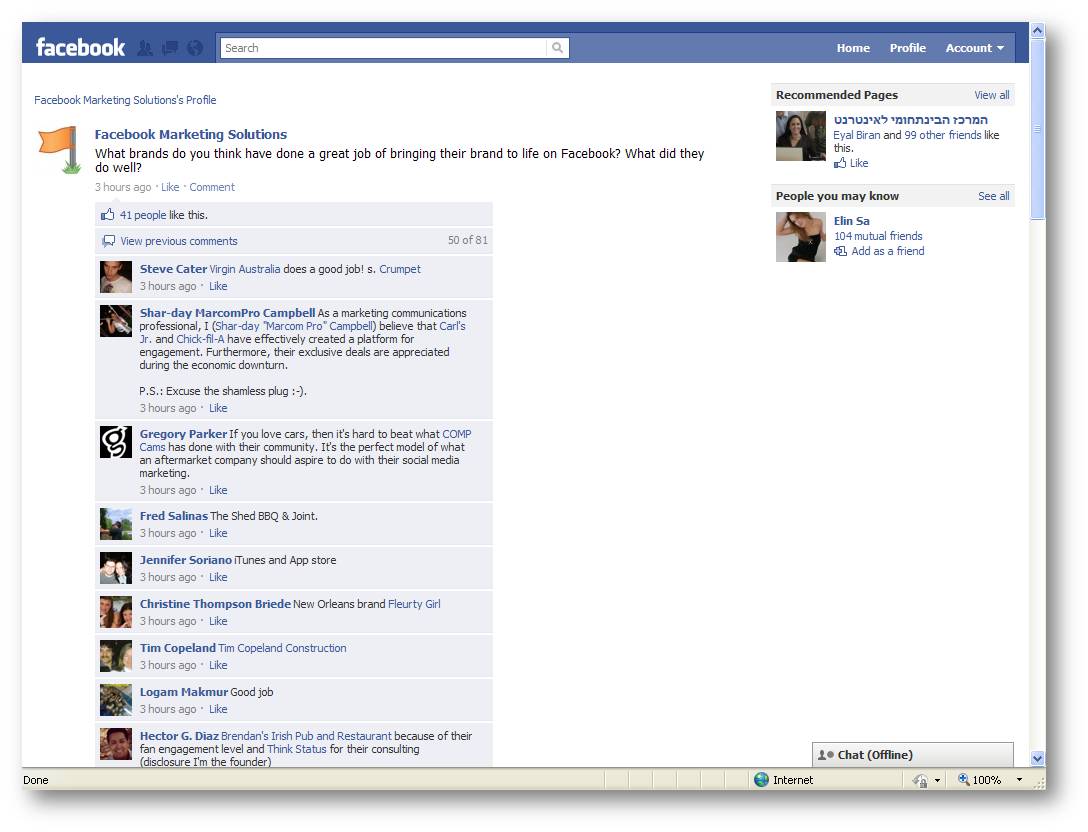Click the vertical scrollbar thumb
Viewport: 1088px width, 832px height.
coord(1037,129)
